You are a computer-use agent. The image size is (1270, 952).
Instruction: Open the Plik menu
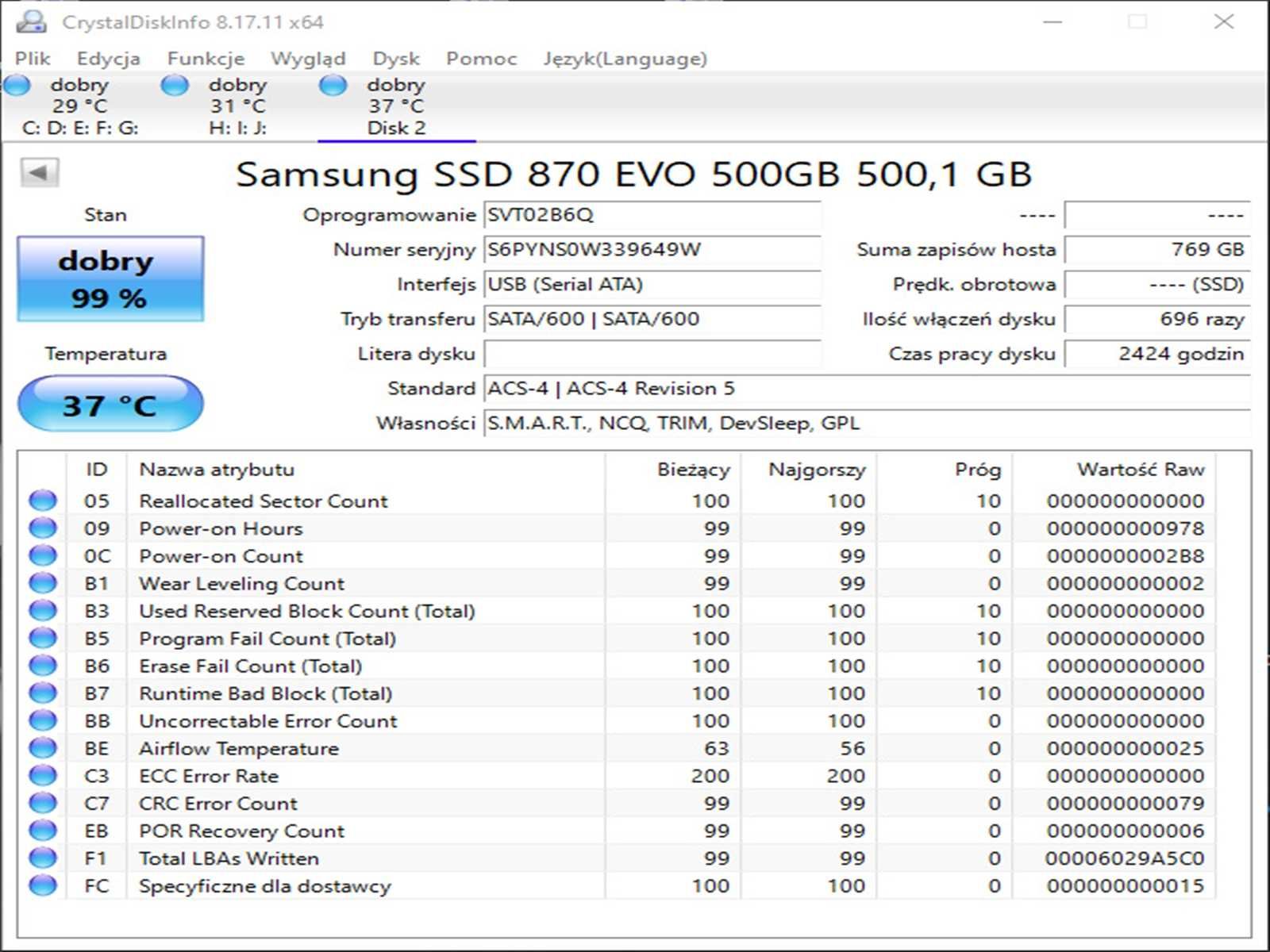click(x=33, y=59)
